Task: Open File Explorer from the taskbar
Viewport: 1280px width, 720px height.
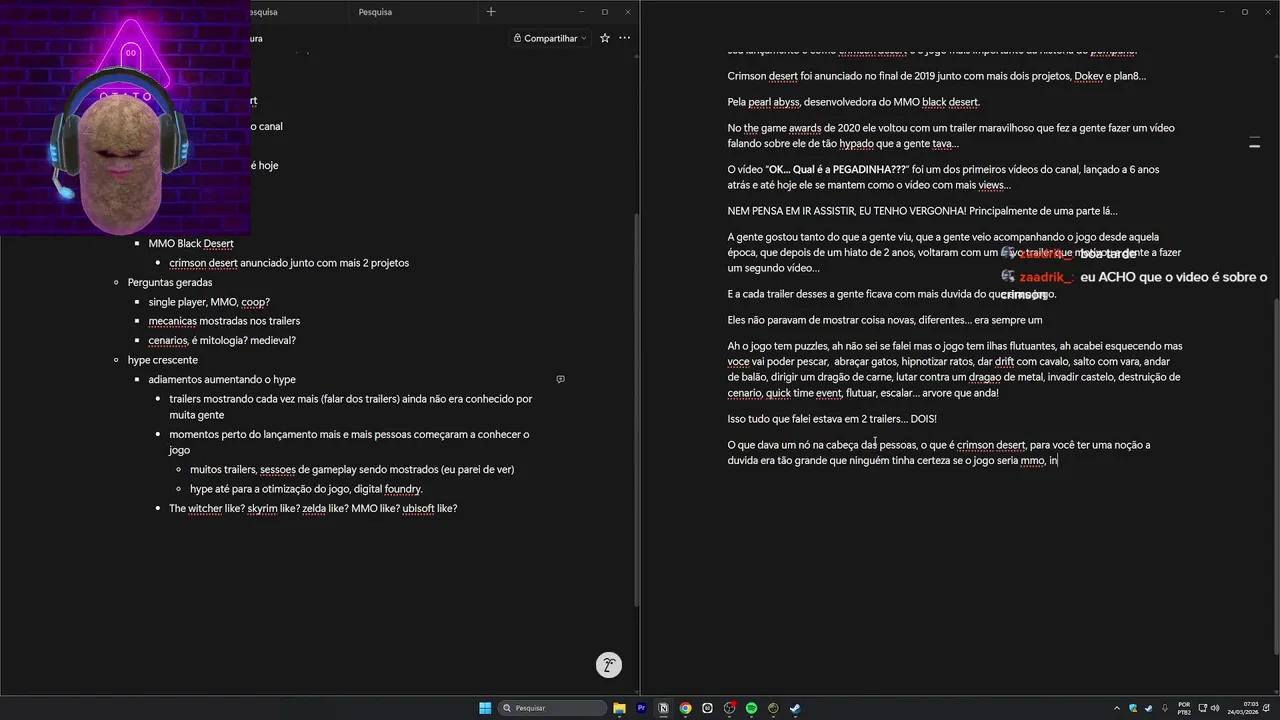Action: (619, 708)
